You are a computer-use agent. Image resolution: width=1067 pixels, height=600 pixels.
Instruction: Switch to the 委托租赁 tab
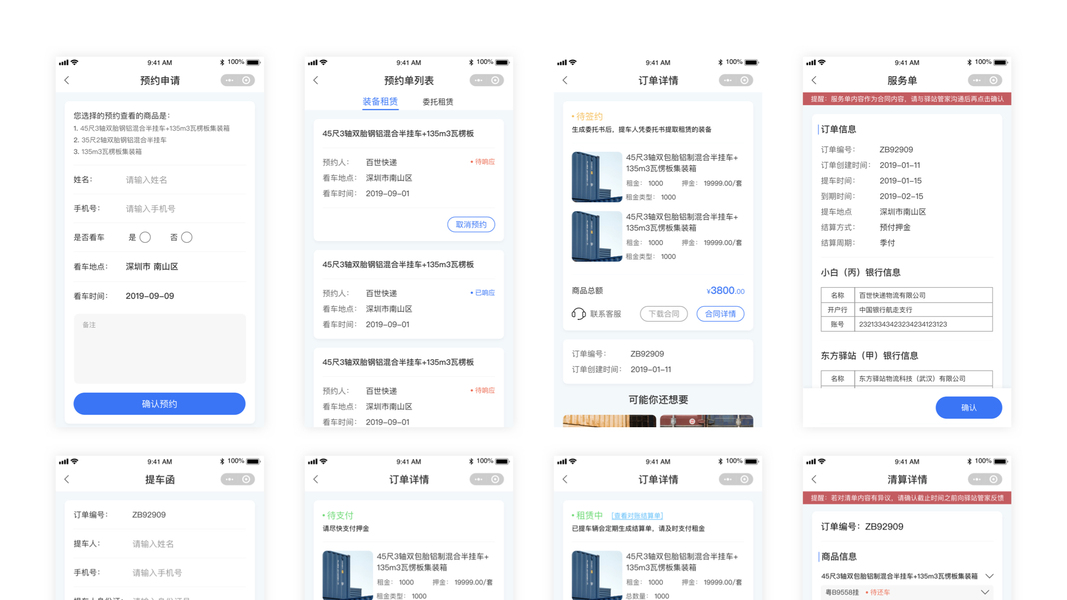coord(438,102)
